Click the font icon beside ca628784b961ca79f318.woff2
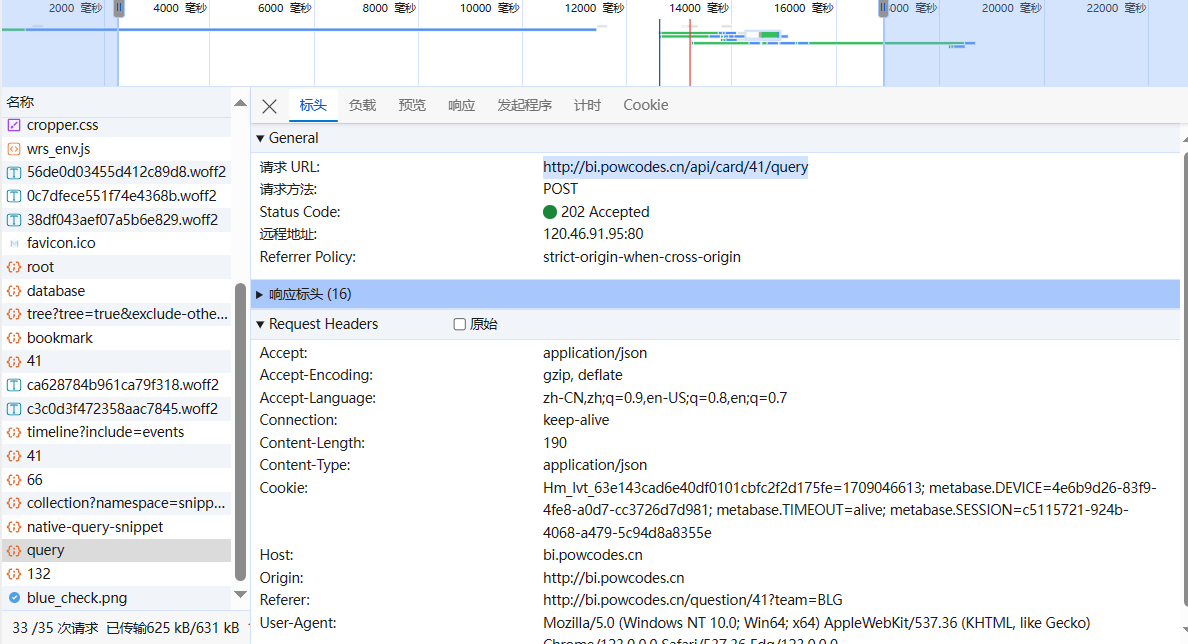Screen dimensions: 1188x644 tap(14, 385)
